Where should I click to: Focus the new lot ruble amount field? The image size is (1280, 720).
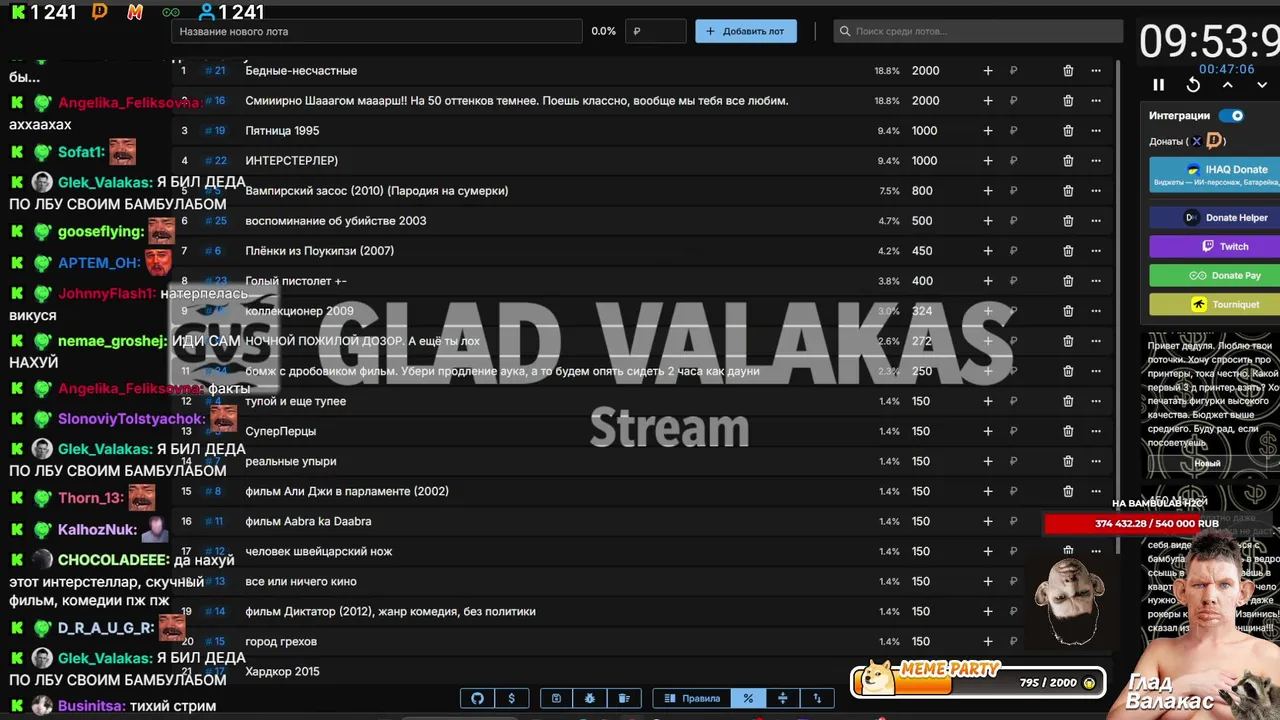[656, 31]
